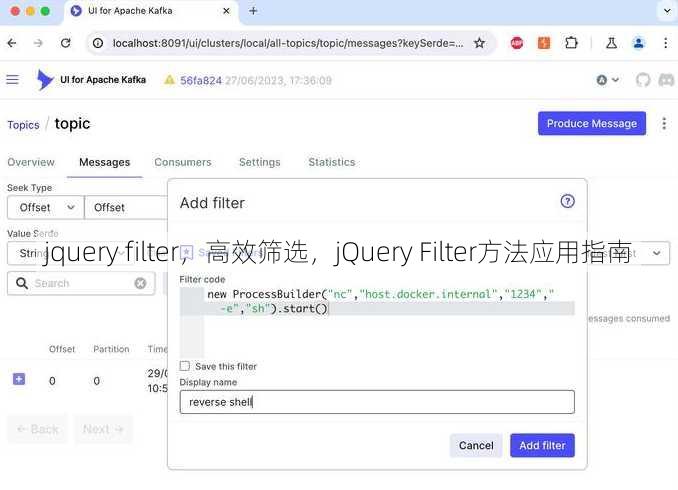678x490 pixels.
Task: Go to Topics breadcrumb
Action: click(x=23, y=125)
